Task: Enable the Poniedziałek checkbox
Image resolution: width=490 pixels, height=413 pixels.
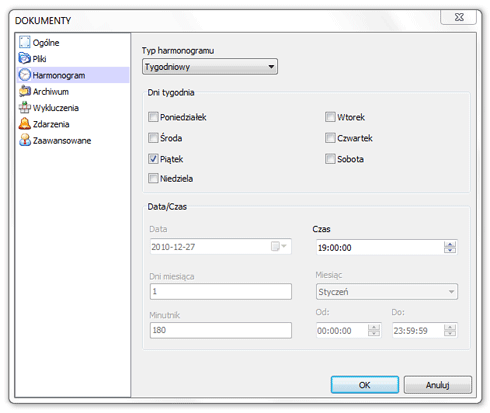Action: tap(153, 117)
